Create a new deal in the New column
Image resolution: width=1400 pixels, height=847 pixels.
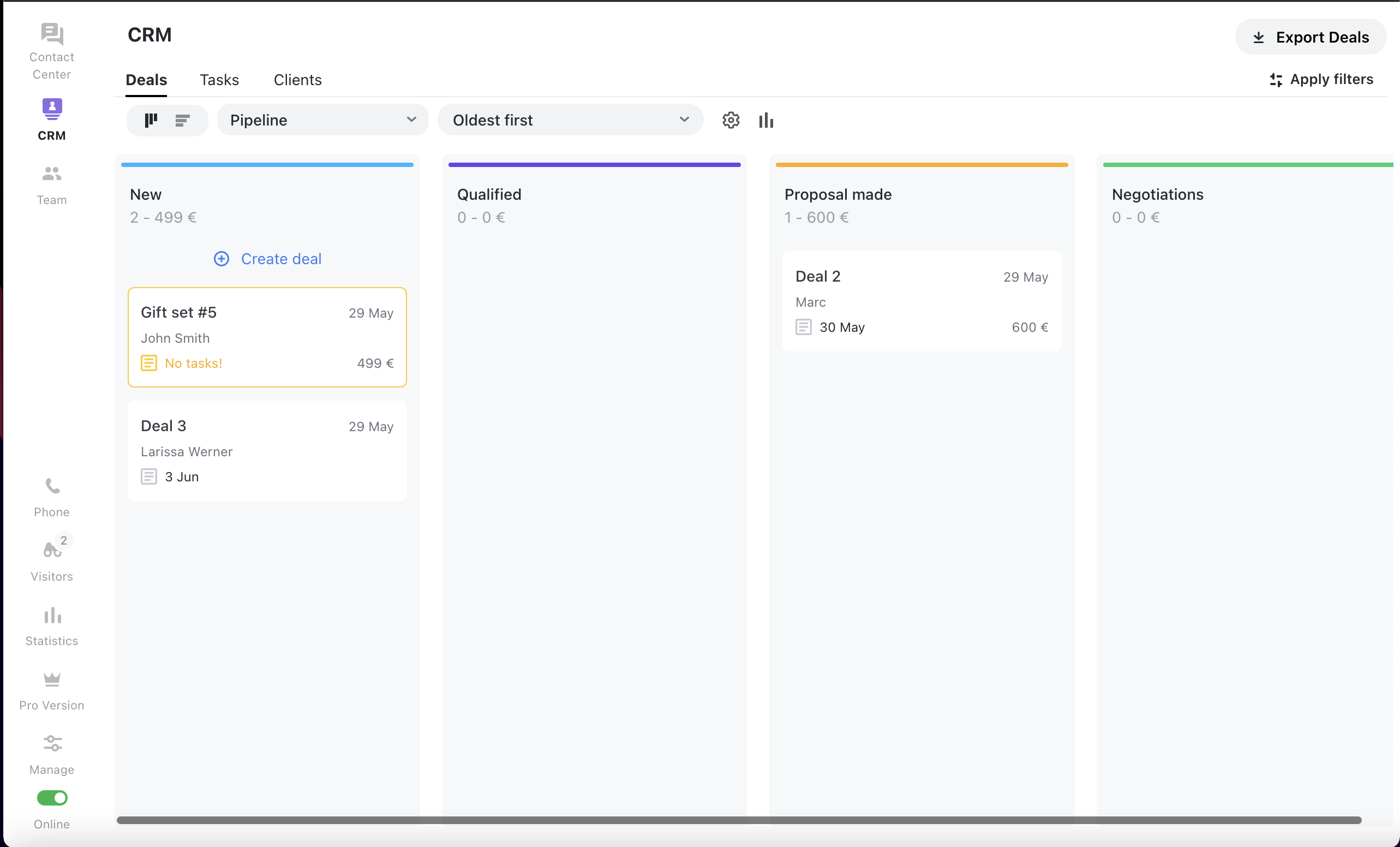pyautogui.click(x=267, y=259)
